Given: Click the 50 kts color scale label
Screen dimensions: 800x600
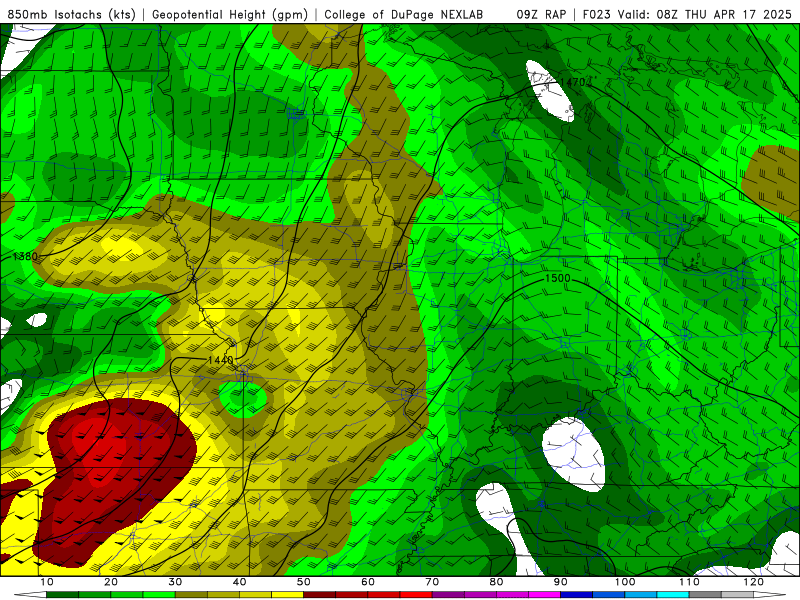Looking at the screenshot, I should click(304, 582).
